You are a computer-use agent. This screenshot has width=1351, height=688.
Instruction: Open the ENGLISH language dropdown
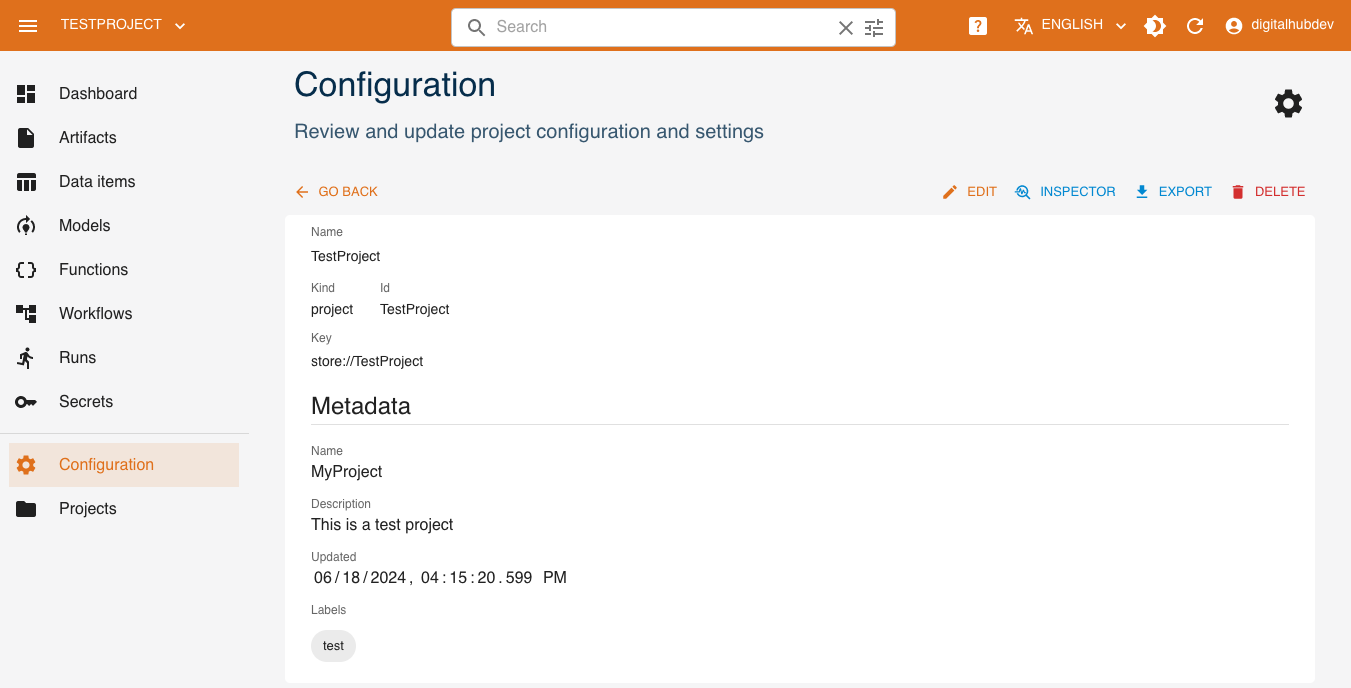coord(1070,25)
